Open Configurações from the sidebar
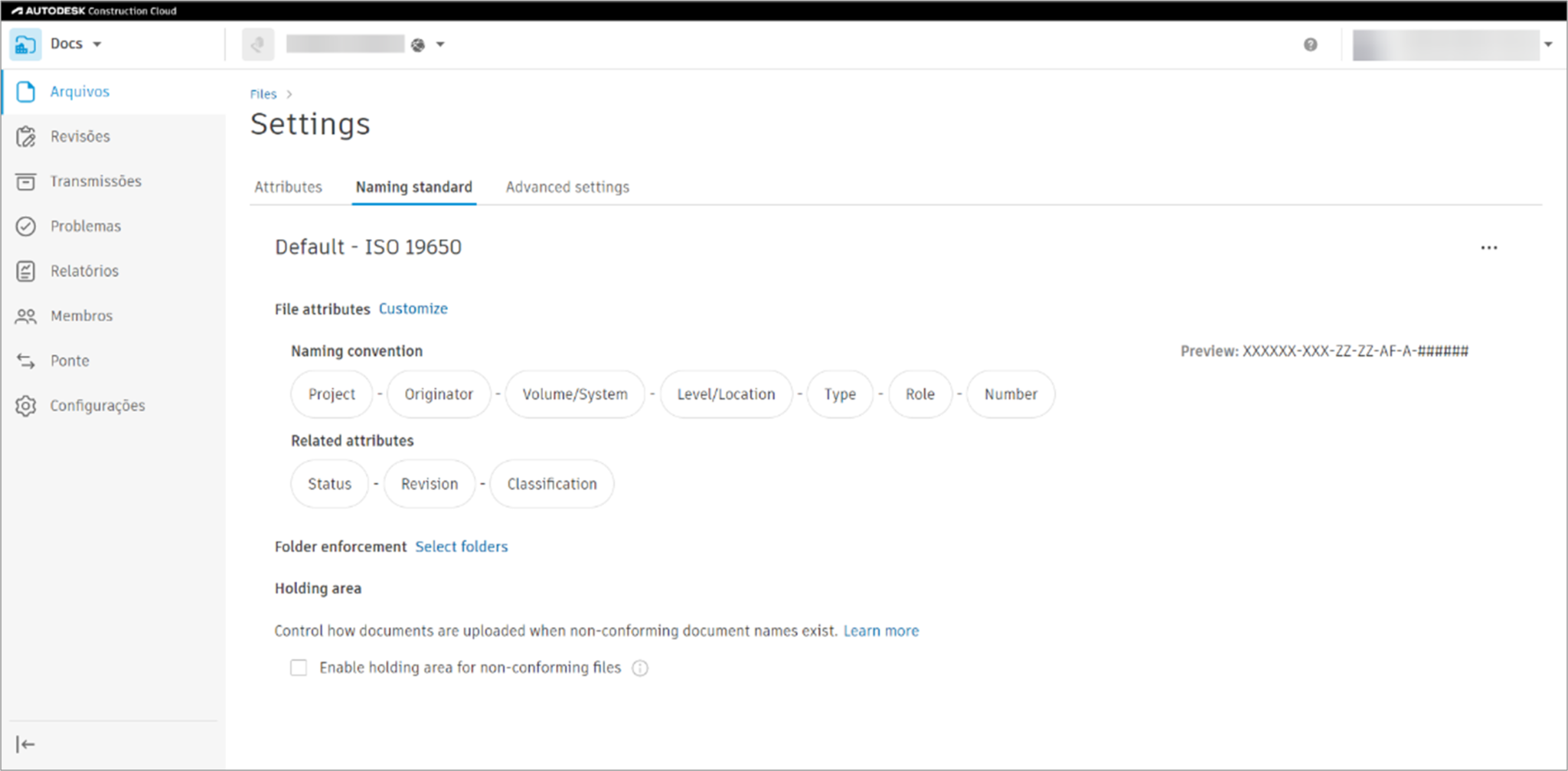Screen dimensions: 1568x771 pos(97,405)
